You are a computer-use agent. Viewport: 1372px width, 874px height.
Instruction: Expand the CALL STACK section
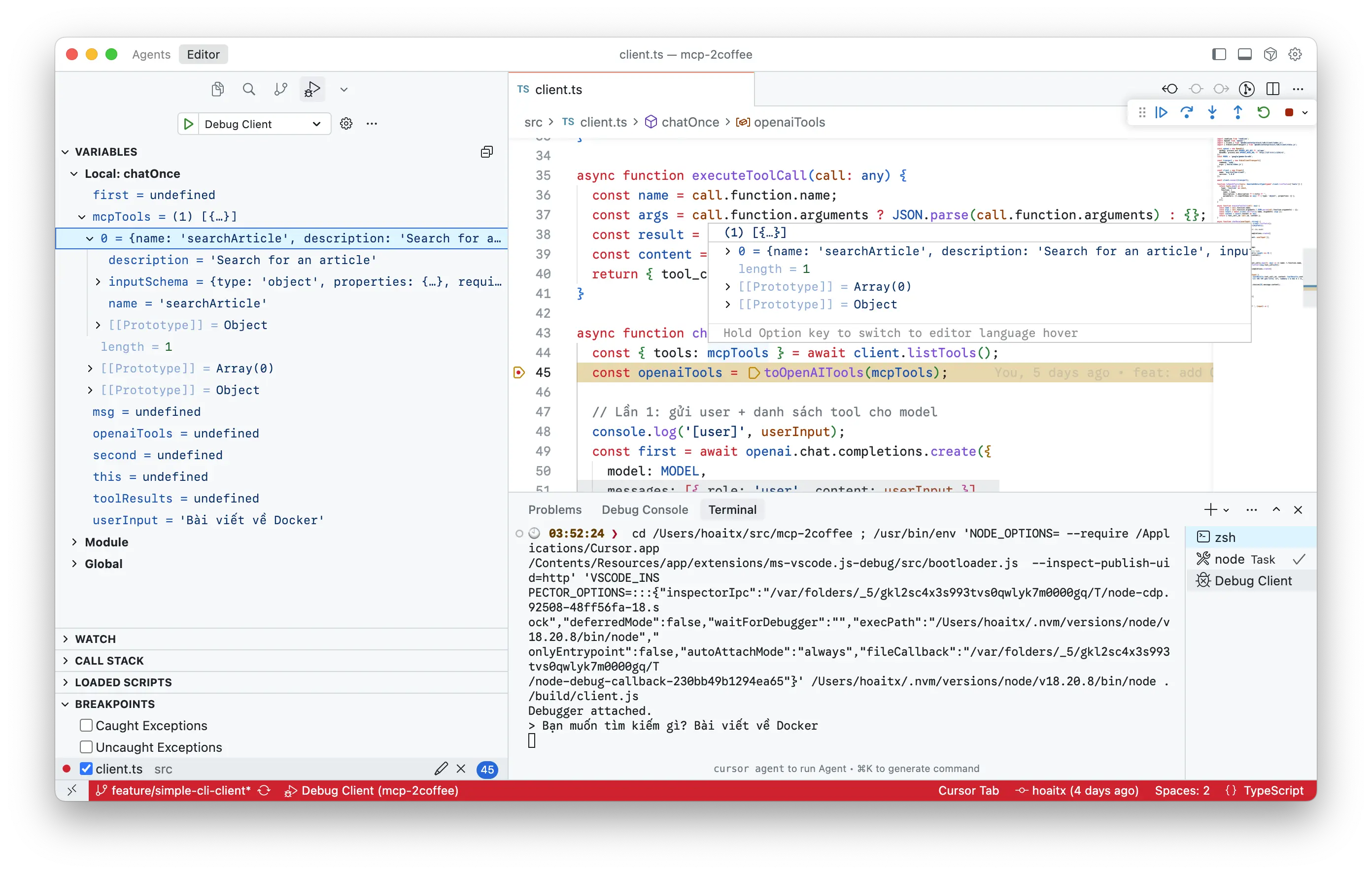click(109, 660)
